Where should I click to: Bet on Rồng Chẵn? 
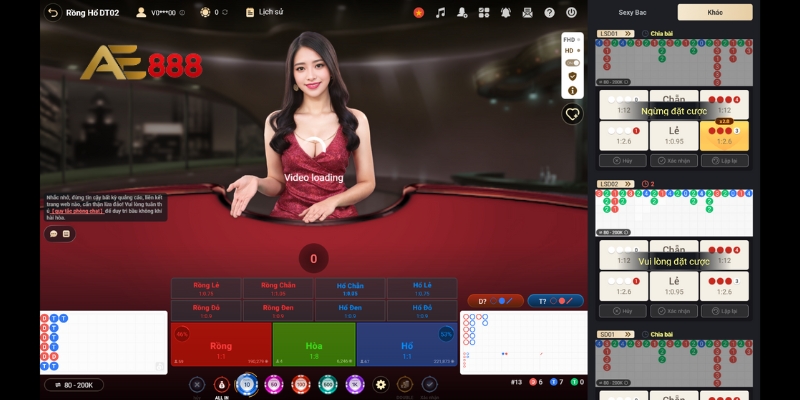click(x=278, y=288)
